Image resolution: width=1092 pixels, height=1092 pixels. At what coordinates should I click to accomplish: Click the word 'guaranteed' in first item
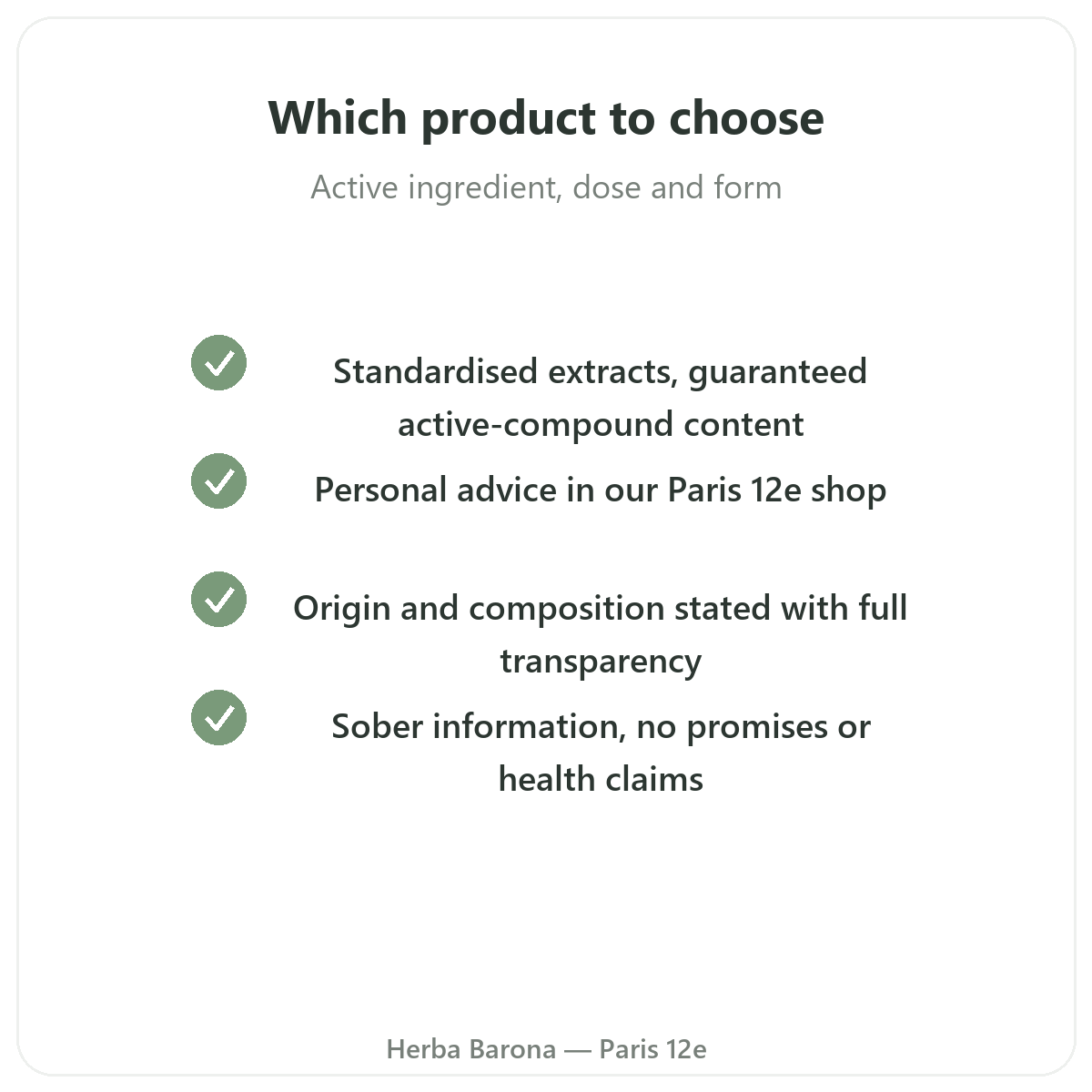(778, 373)
